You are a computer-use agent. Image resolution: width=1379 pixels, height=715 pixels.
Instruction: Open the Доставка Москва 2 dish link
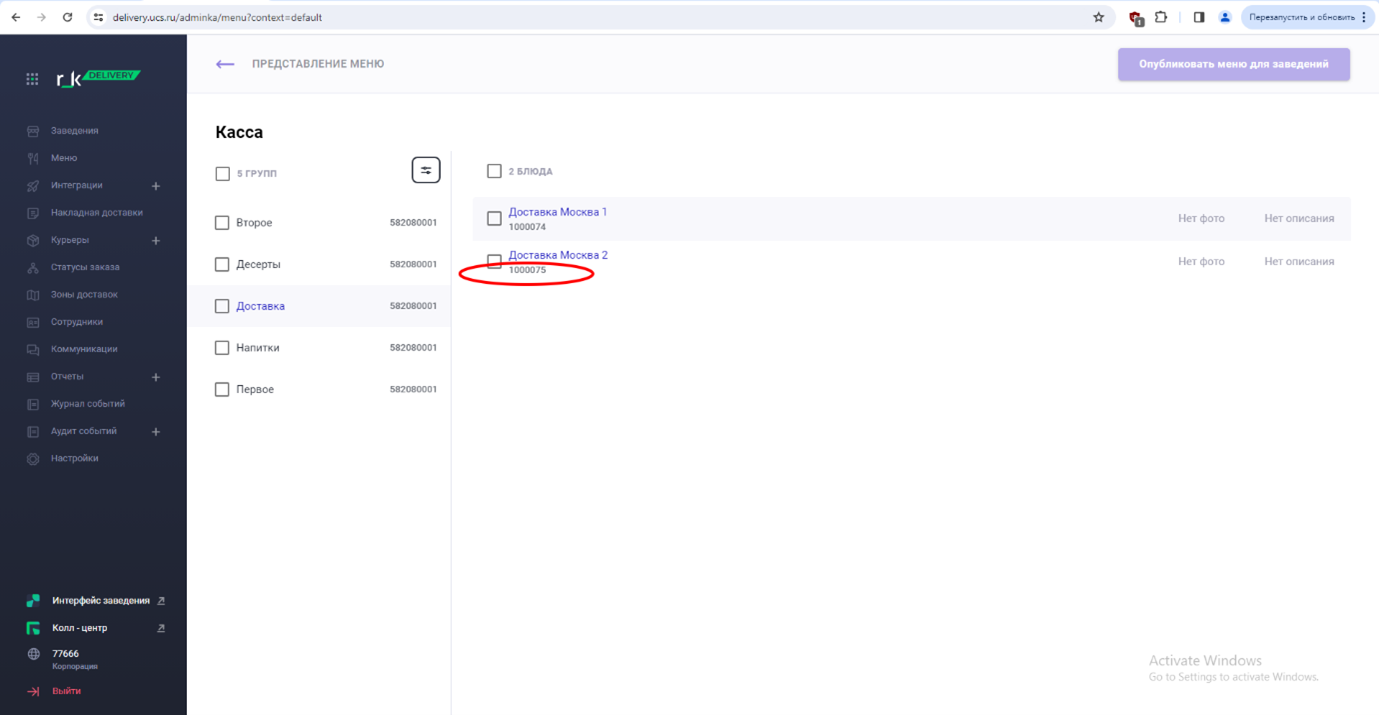(558, 255)
